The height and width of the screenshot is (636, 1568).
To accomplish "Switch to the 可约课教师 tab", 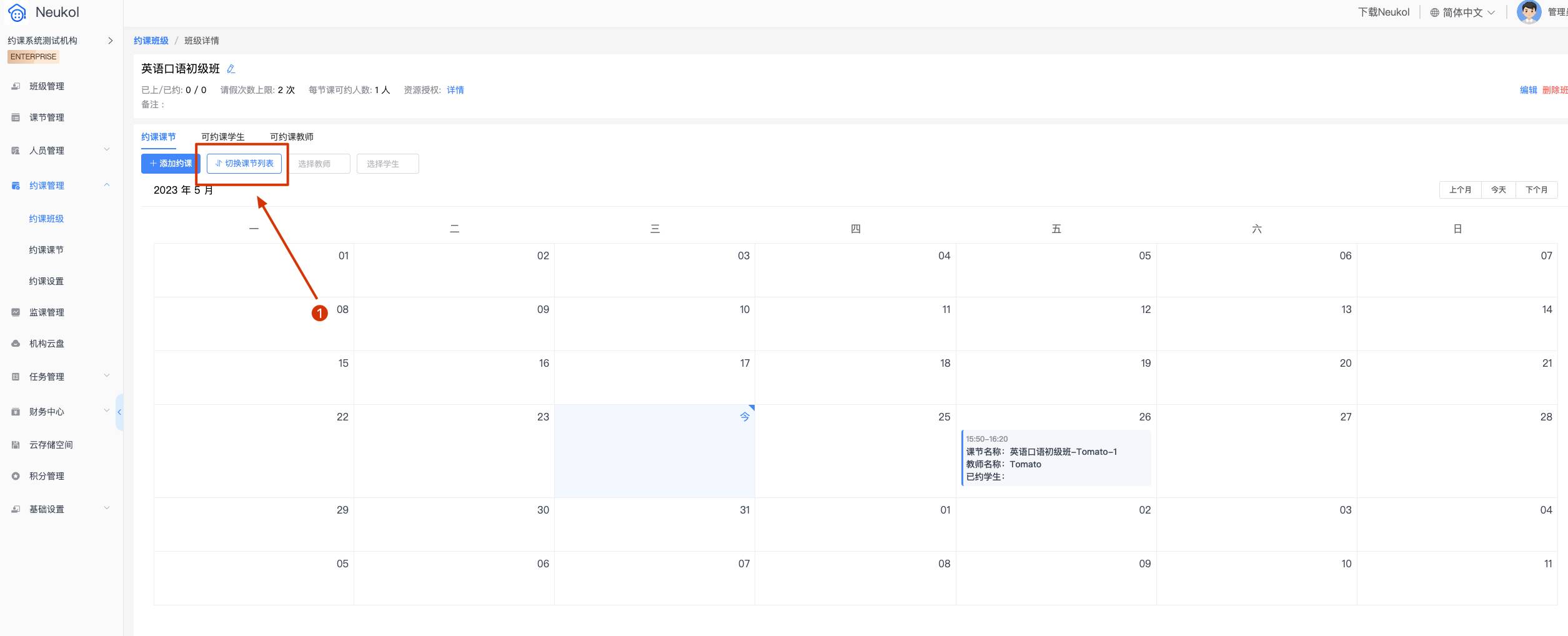I will (x=292, y=137).
